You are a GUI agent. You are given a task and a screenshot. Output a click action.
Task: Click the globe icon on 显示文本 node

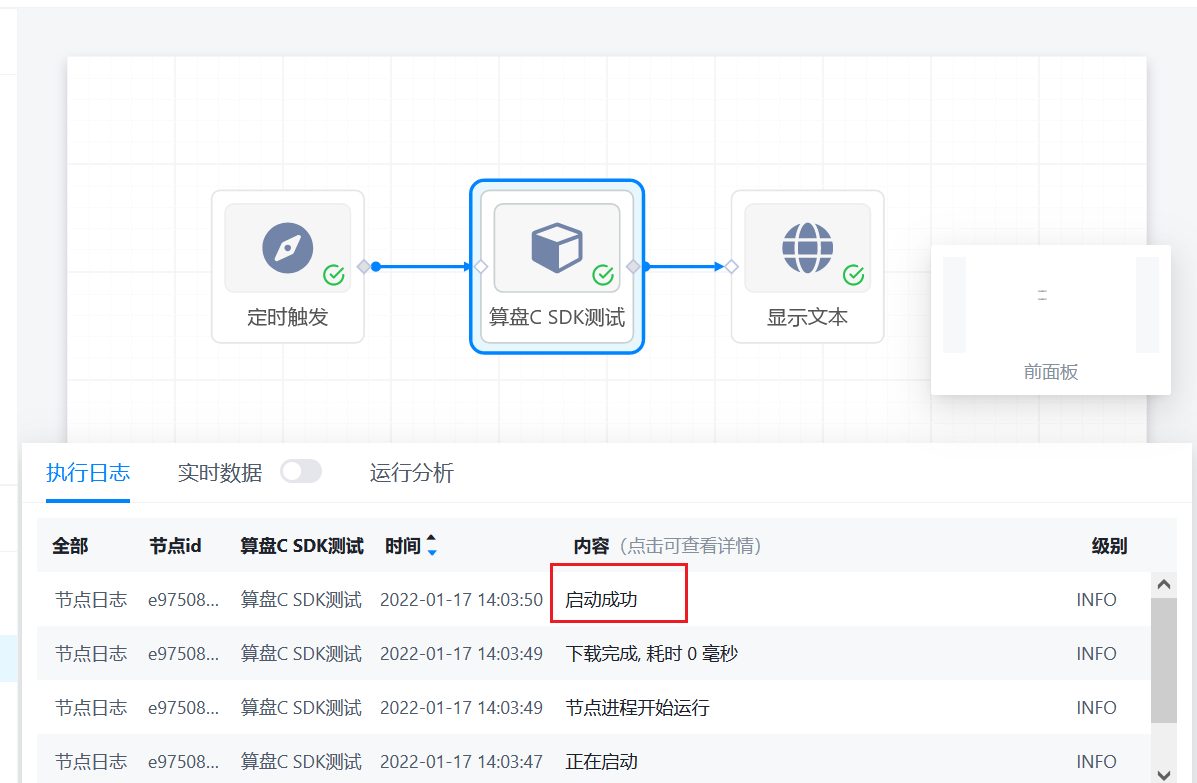[807, 248]
